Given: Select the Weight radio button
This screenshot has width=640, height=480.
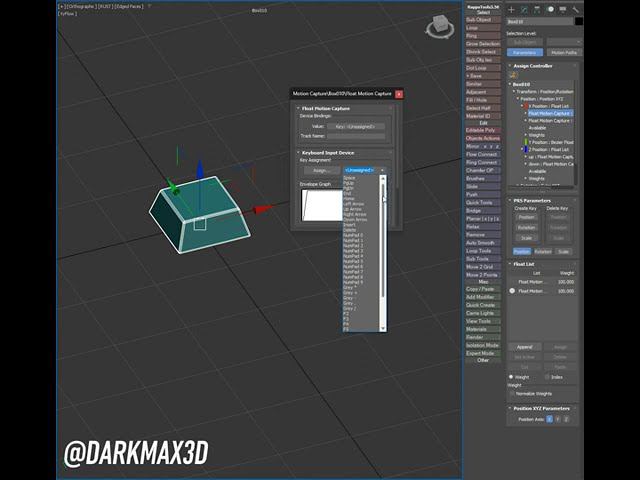Looking at the screenshot, I should 511,377.
